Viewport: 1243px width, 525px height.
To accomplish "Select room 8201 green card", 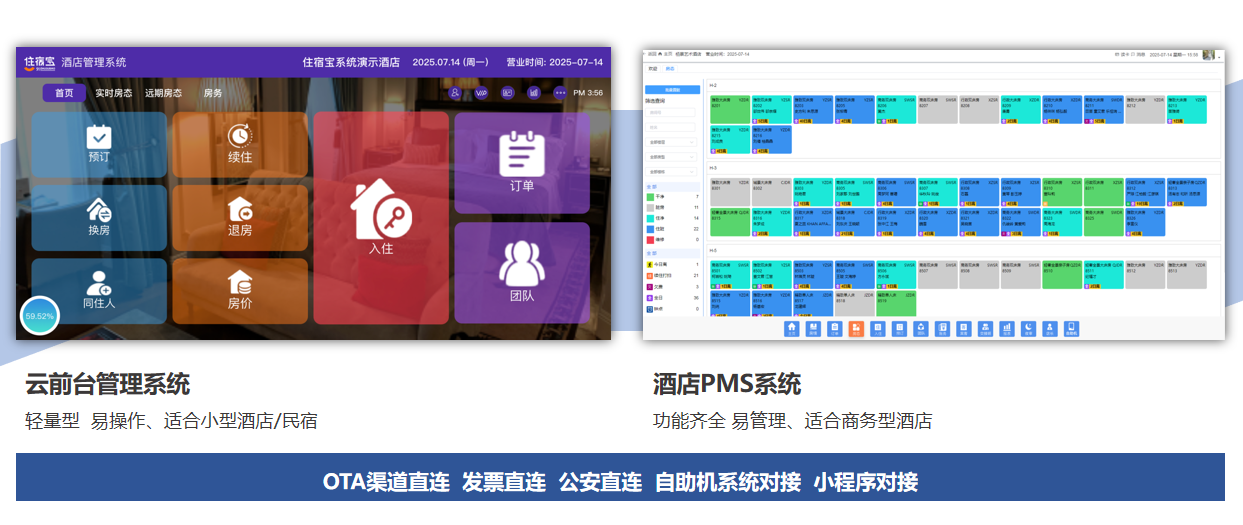I will click(x=729, y=110).
